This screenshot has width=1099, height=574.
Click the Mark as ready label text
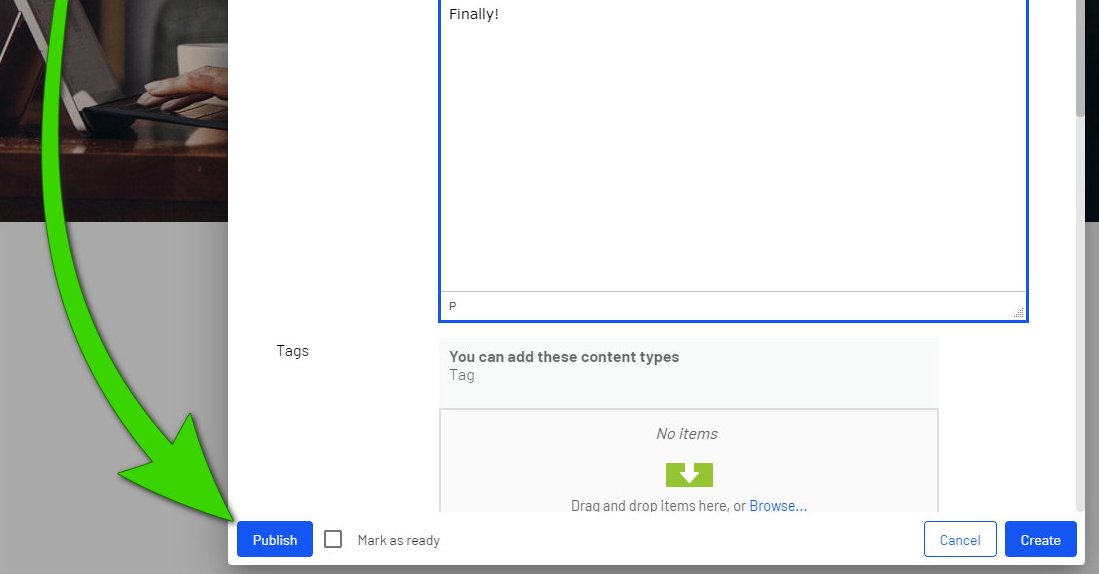[x=399, y=540]
